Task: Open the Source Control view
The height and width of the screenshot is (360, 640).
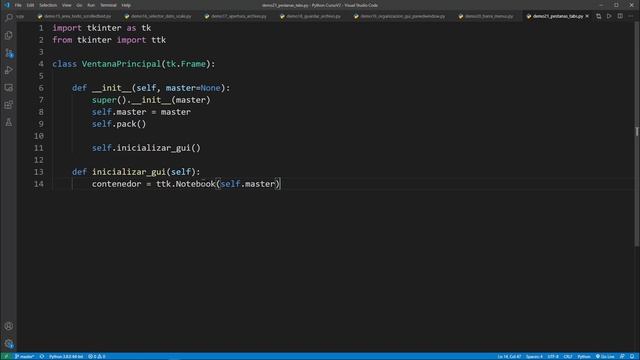Action: 9,53
